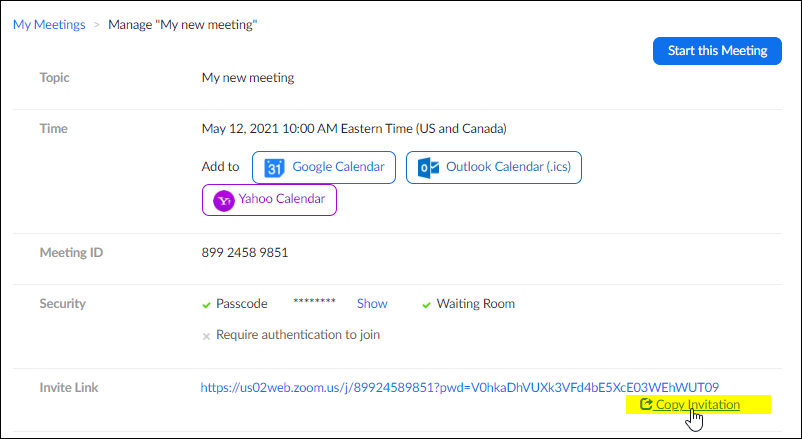
Task: Click the copy icon beside Copy Invitation
Action: [646, 404]
